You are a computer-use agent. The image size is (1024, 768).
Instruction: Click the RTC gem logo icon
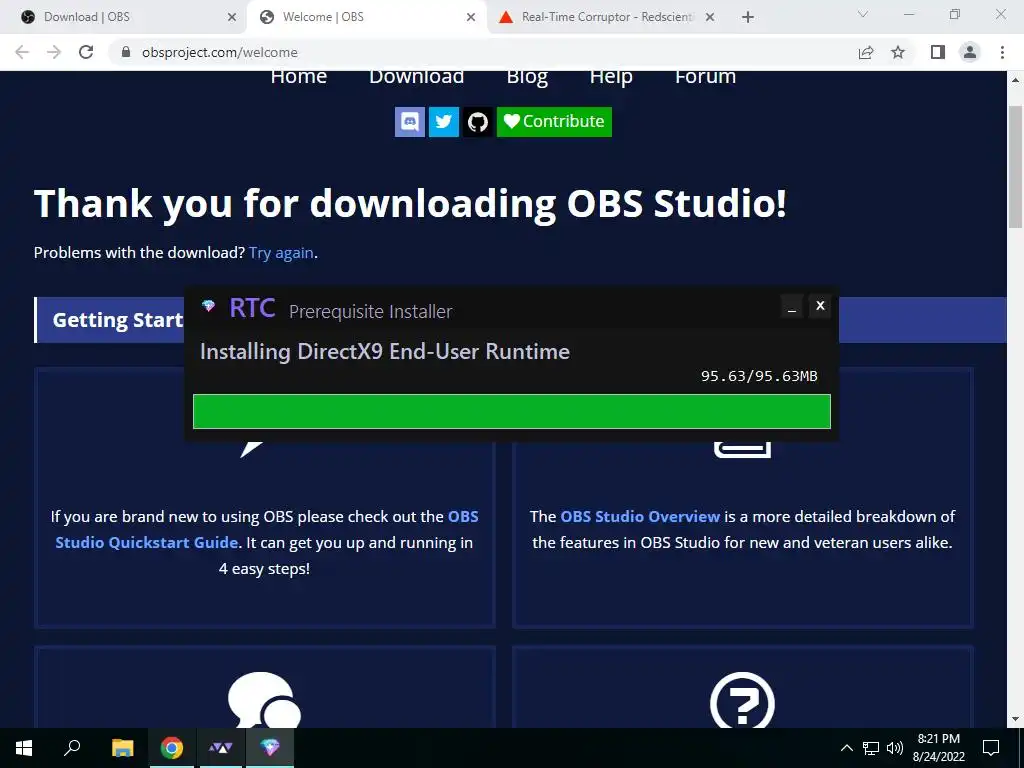[208, 306]
